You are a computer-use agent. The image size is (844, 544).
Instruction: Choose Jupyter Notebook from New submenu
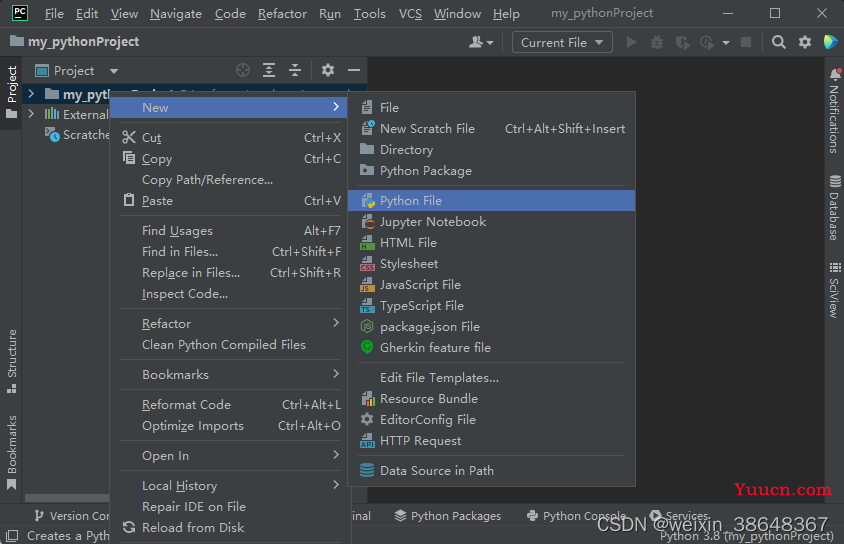[x=491, y=222]
